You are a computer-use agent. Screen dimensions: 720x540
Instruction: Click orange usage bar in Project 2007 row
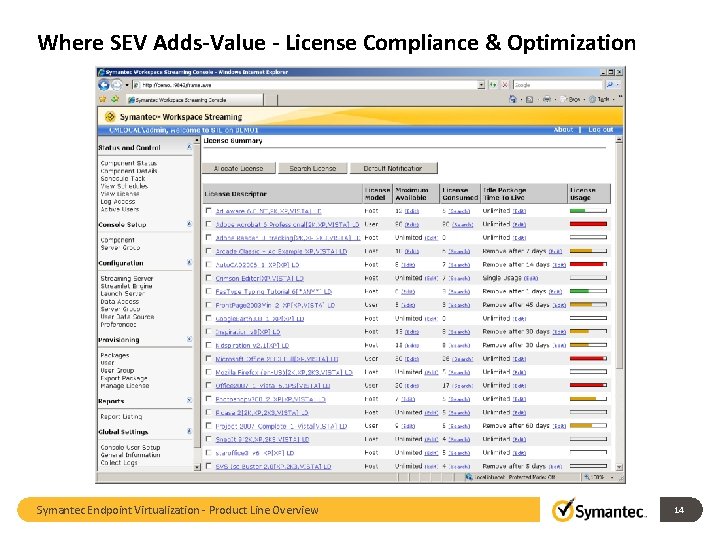click(581, 426)
